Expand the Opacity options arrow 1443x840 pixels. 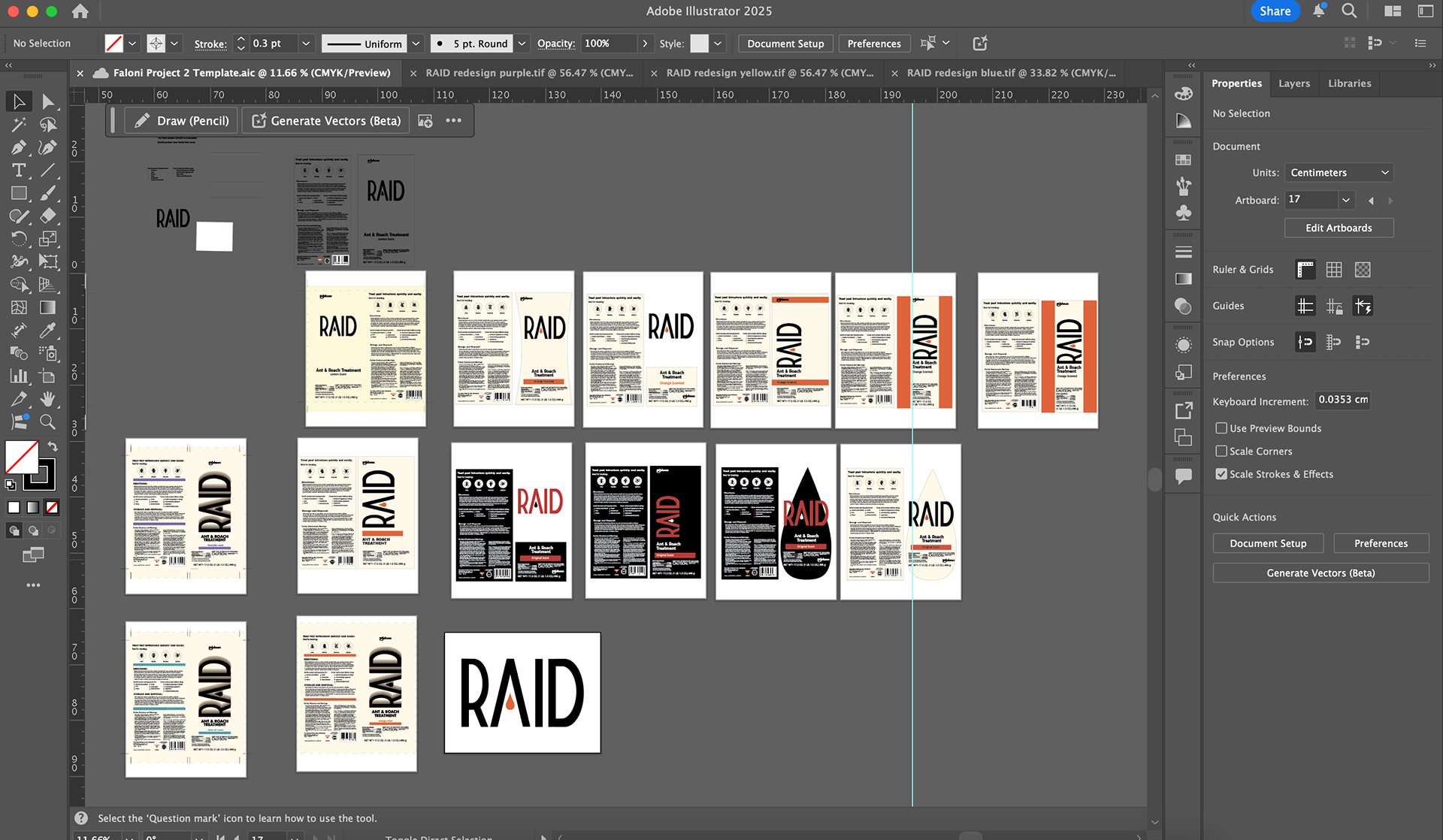(645, 44)
